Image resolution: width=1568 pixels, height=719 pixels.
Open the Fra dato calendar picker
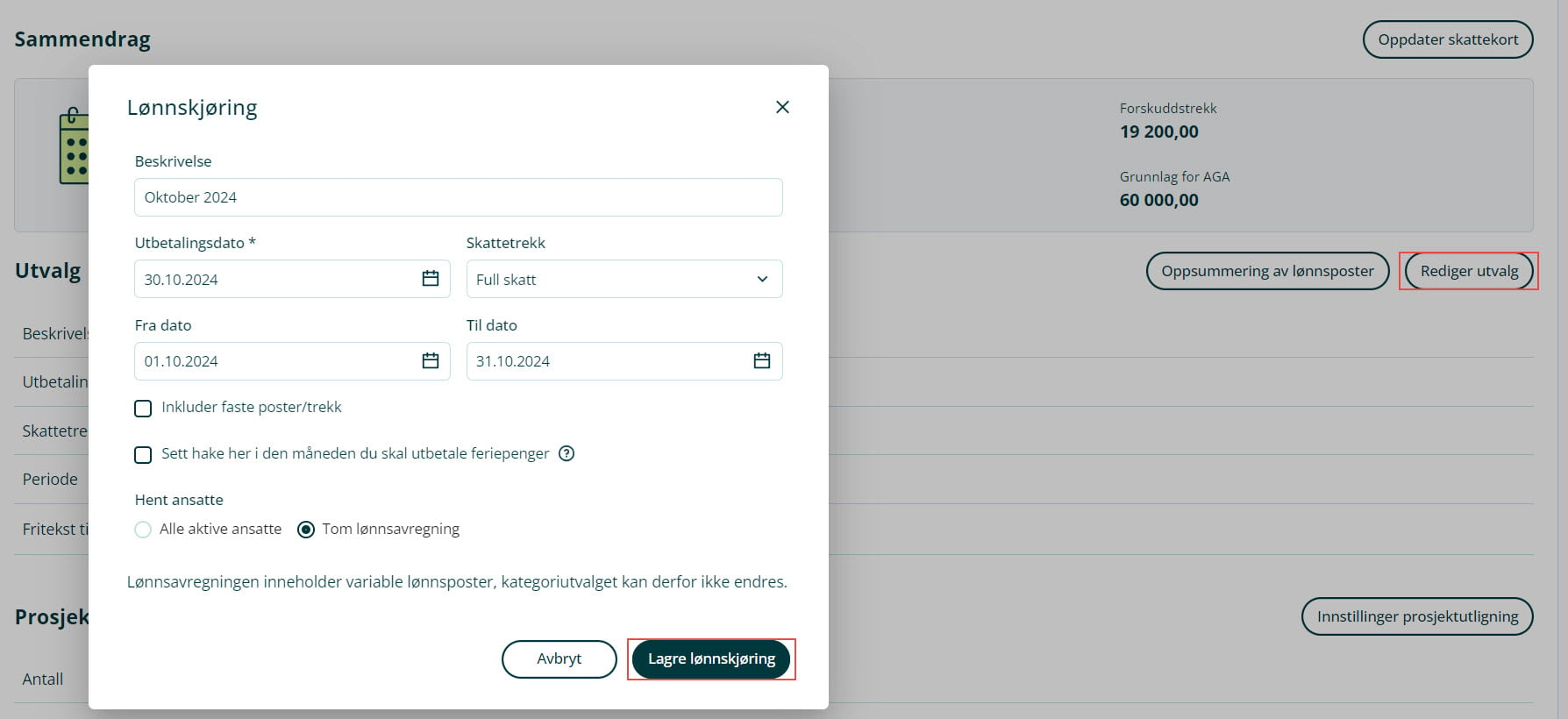[x=430, y=360]
